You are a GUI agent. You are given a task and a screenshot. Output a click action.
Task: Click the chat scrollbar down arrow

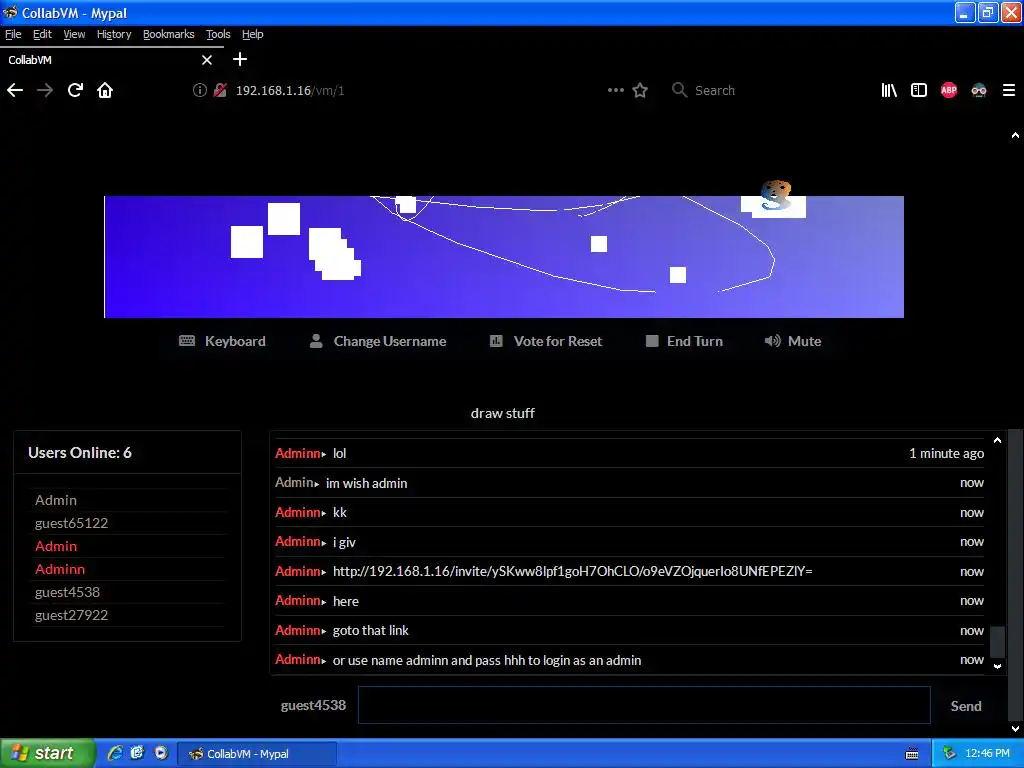[x=997, y=667]
